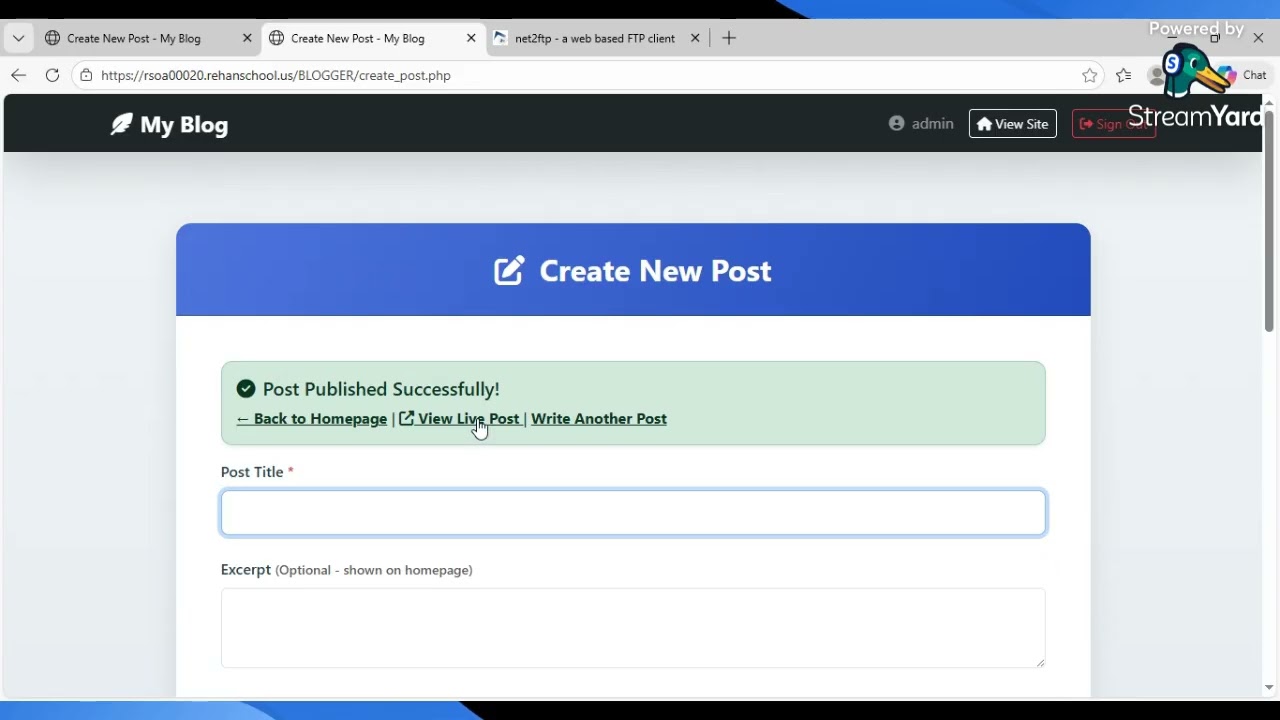Click the edit icon in Create New Post header

point(509,271)
